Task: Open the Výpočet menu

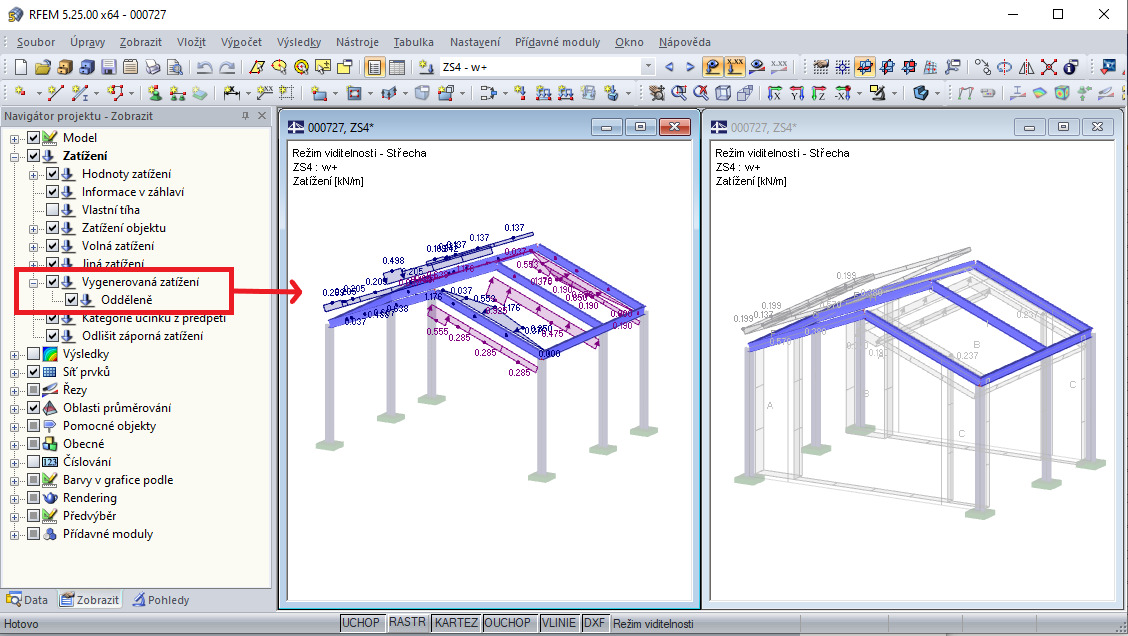Action: 241,42
